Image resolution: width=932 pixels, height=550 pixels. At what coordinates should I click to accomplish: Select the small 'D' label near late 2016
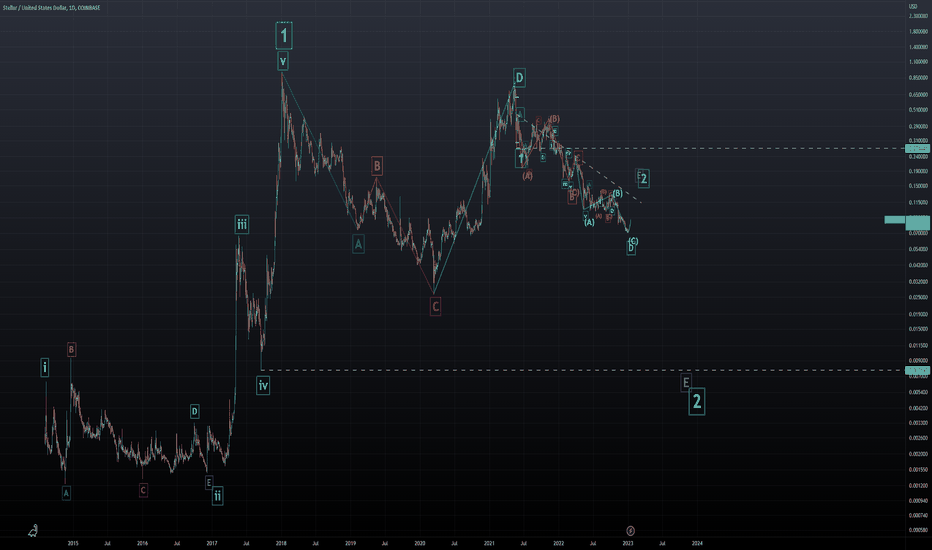click(x=194, y=411)
